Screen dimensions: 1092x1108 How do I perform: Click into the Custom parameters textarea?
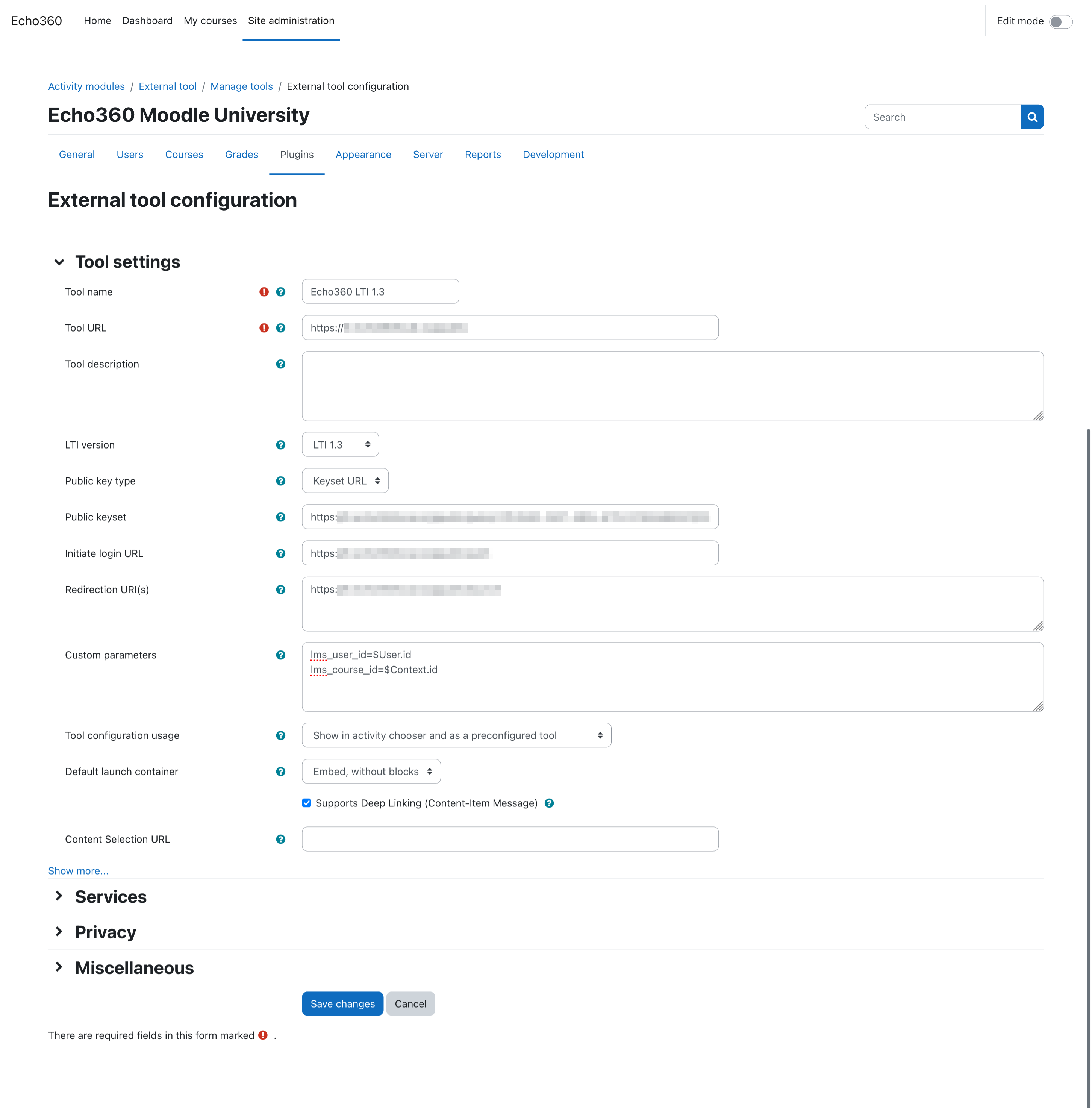[x=672, y=677]
